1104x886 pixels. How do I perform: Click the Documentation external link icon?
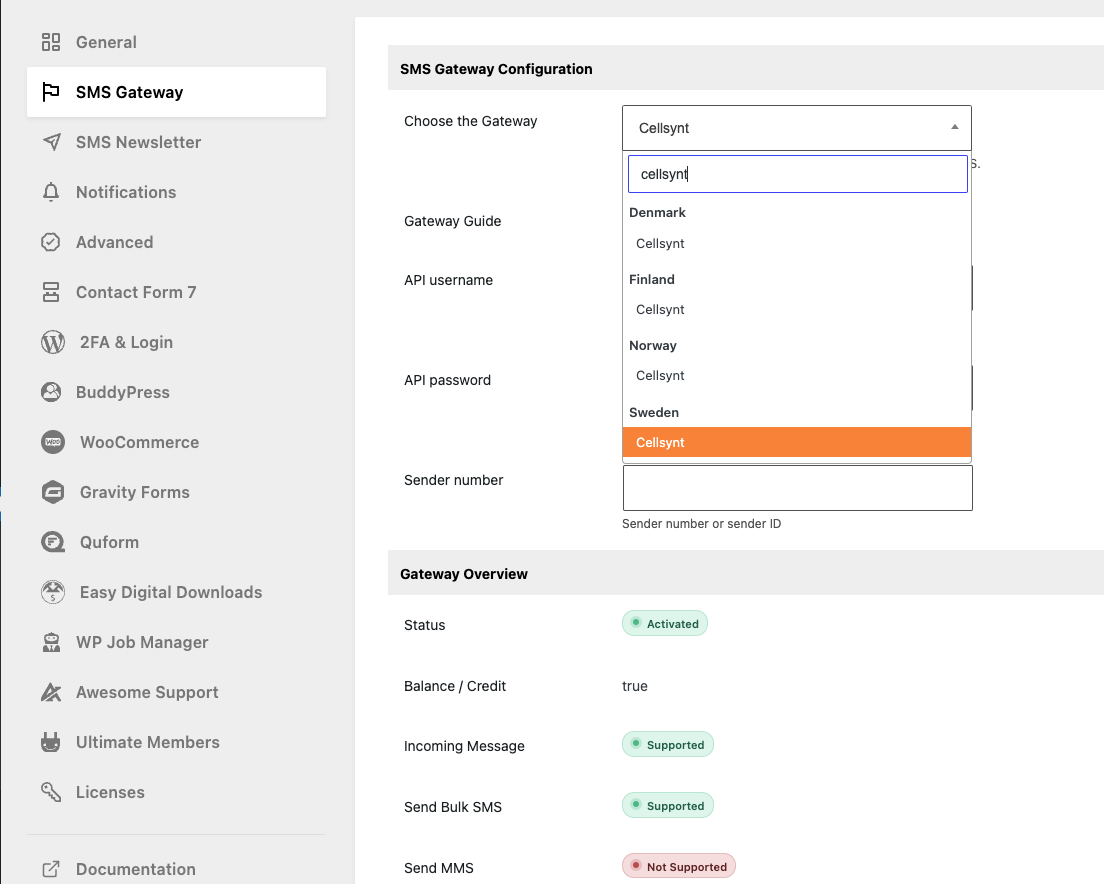coord(51,869)
